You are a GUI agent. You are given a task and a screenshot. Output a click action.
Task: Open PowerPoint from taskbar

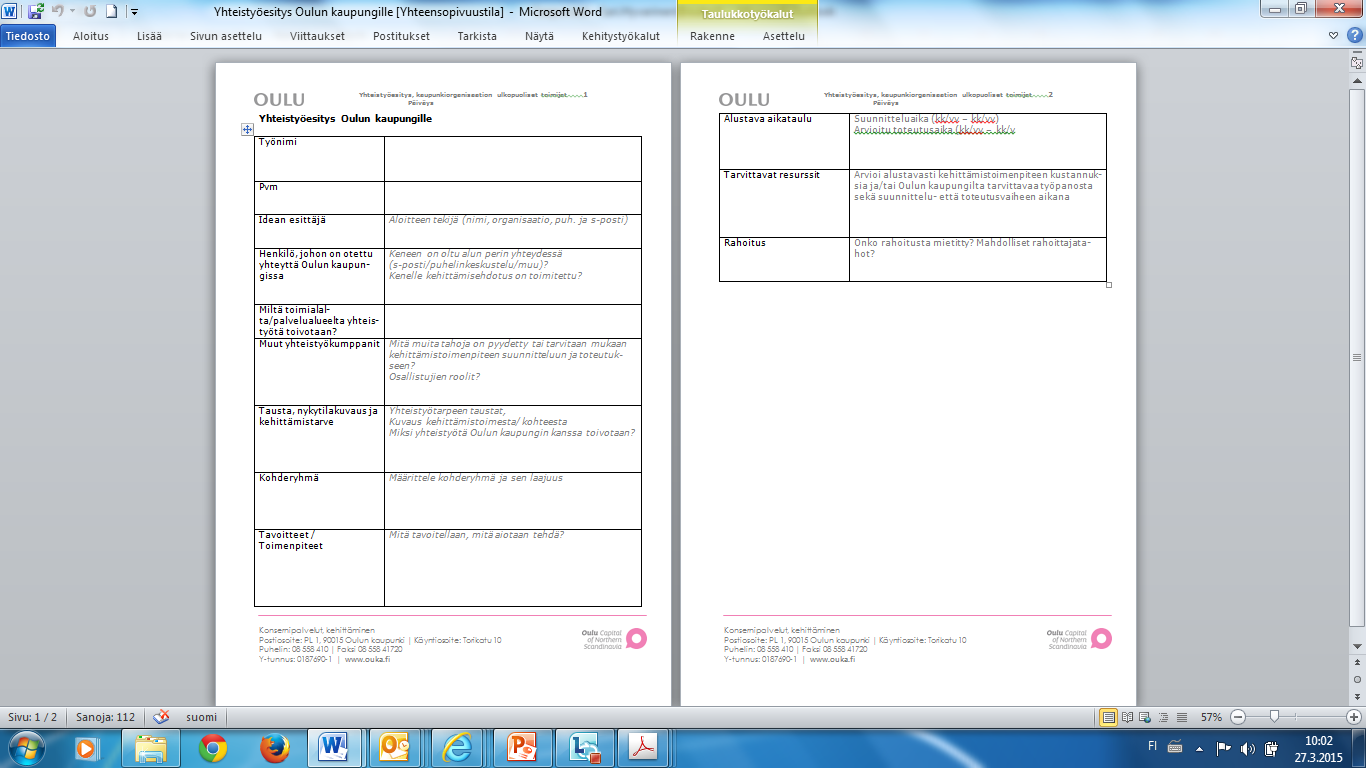point(521,748)
